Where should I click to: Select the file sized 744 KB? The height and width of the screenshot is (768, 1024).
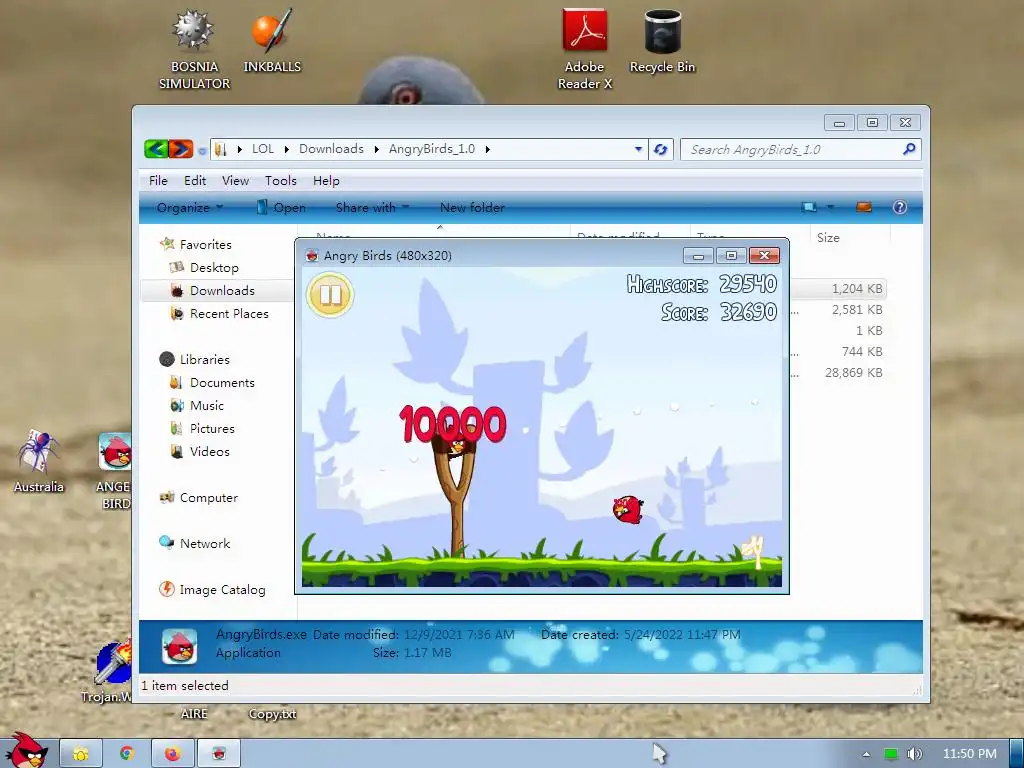[x=861, y=351]
